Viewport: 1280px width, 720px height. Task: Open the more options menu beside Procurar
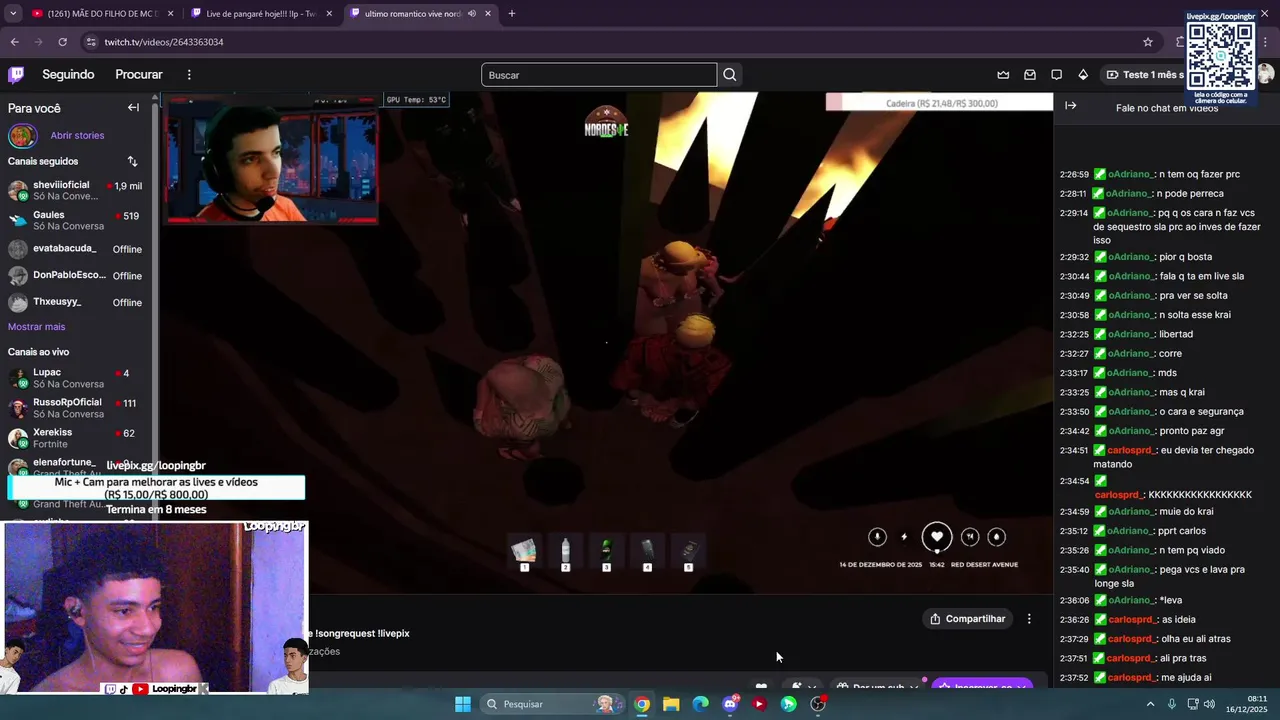[189, 75]
